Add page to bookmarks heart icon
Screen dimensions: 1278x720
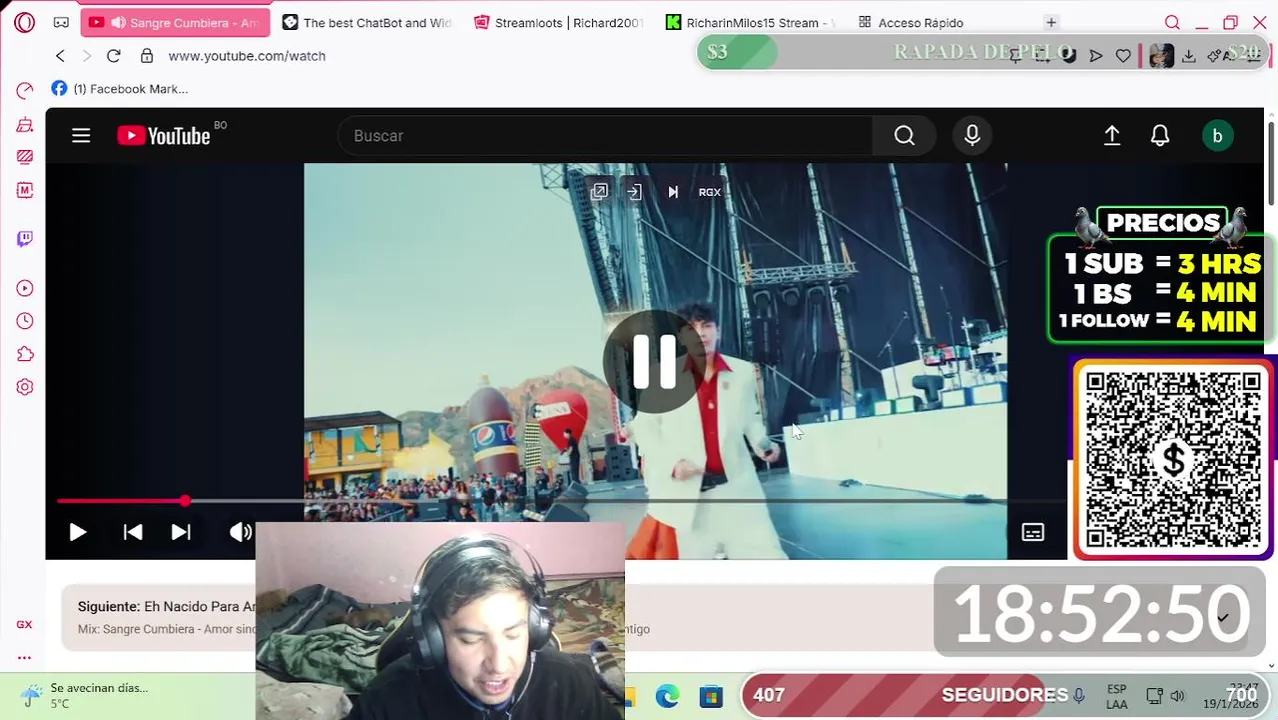tap(1123, 56)
